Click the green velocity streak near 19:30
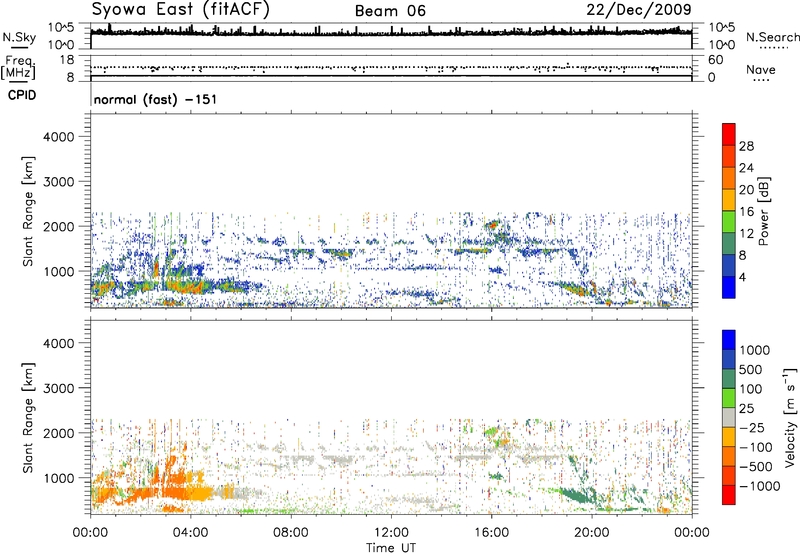This screenshot has width=800, height=554. tap(579, 496)
